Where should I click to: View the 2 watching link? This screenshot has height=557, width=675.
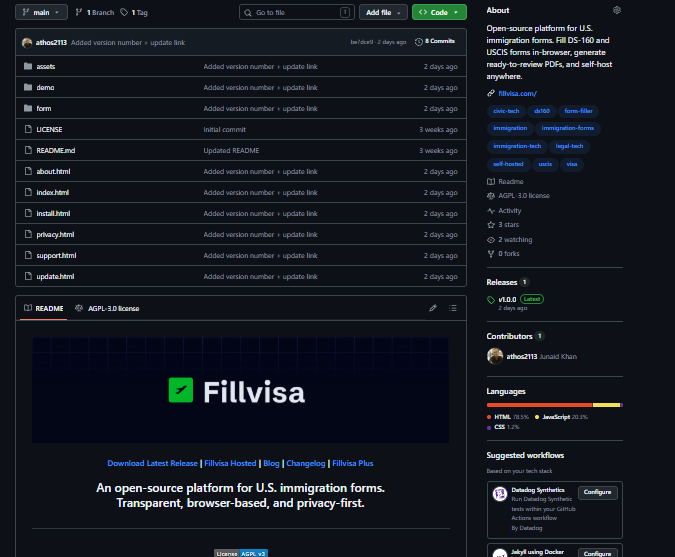click(x=510, y=240)
